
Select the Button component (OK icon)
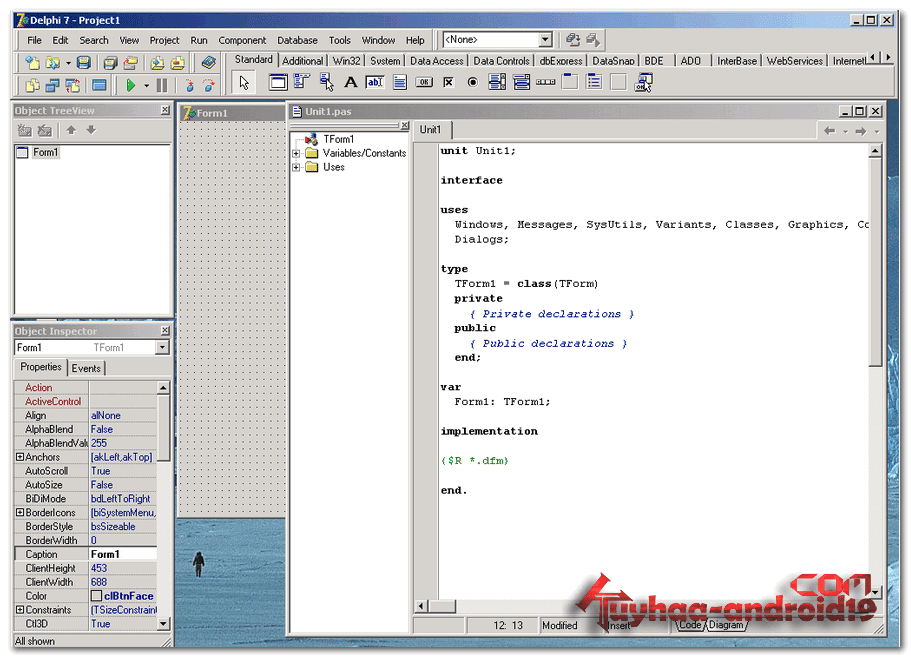[424, 82]
